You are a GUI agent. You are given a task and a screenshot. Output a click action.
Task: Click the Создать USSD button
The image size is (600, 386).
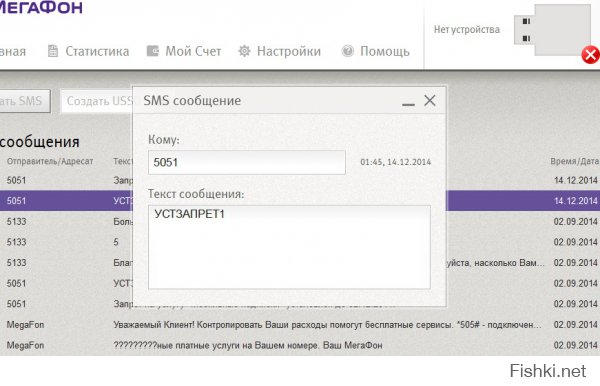click(97, 101)
